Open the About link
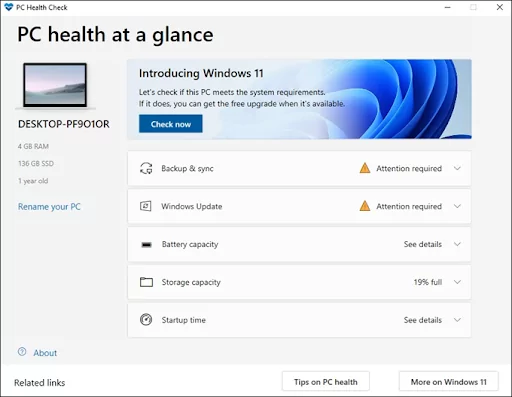 [x=45, y=353]
